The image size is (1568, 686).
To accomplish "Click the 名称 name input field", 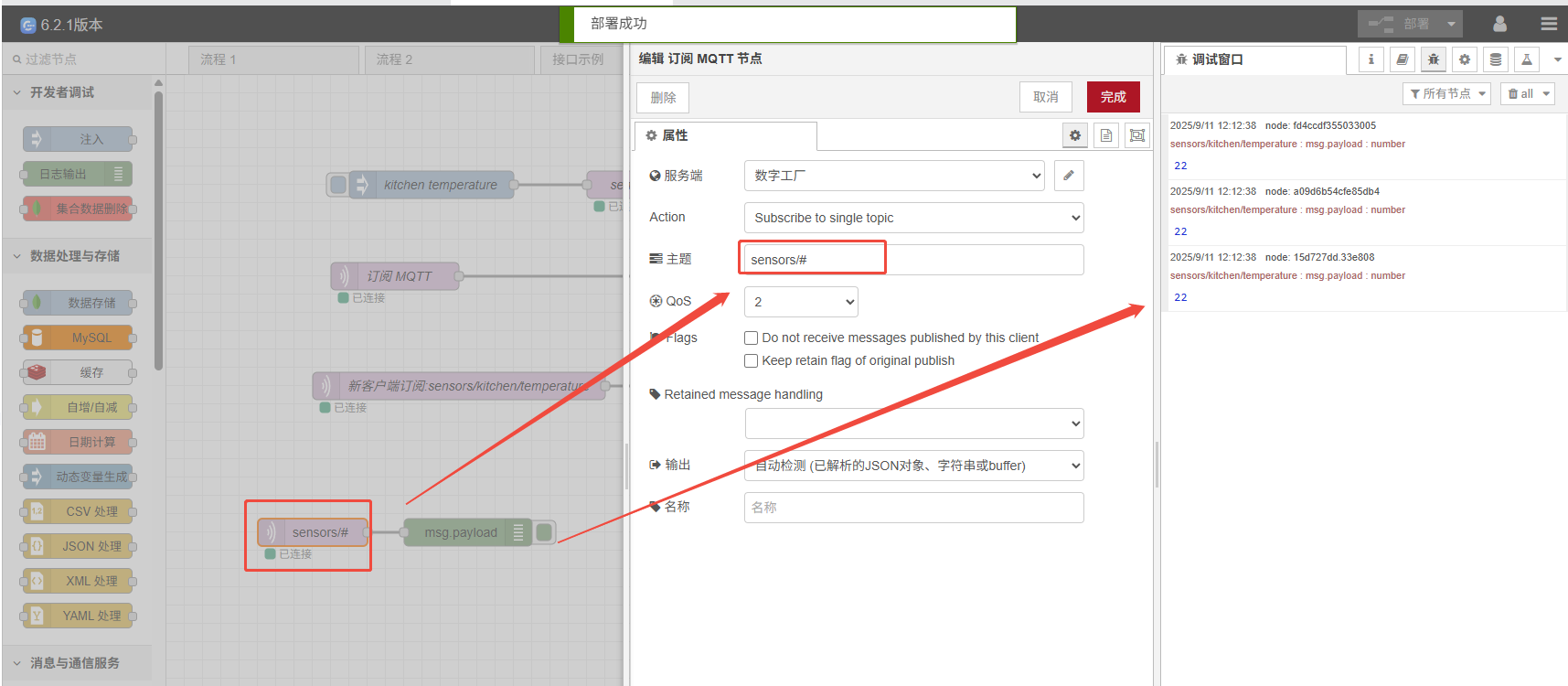I will 914,508.
